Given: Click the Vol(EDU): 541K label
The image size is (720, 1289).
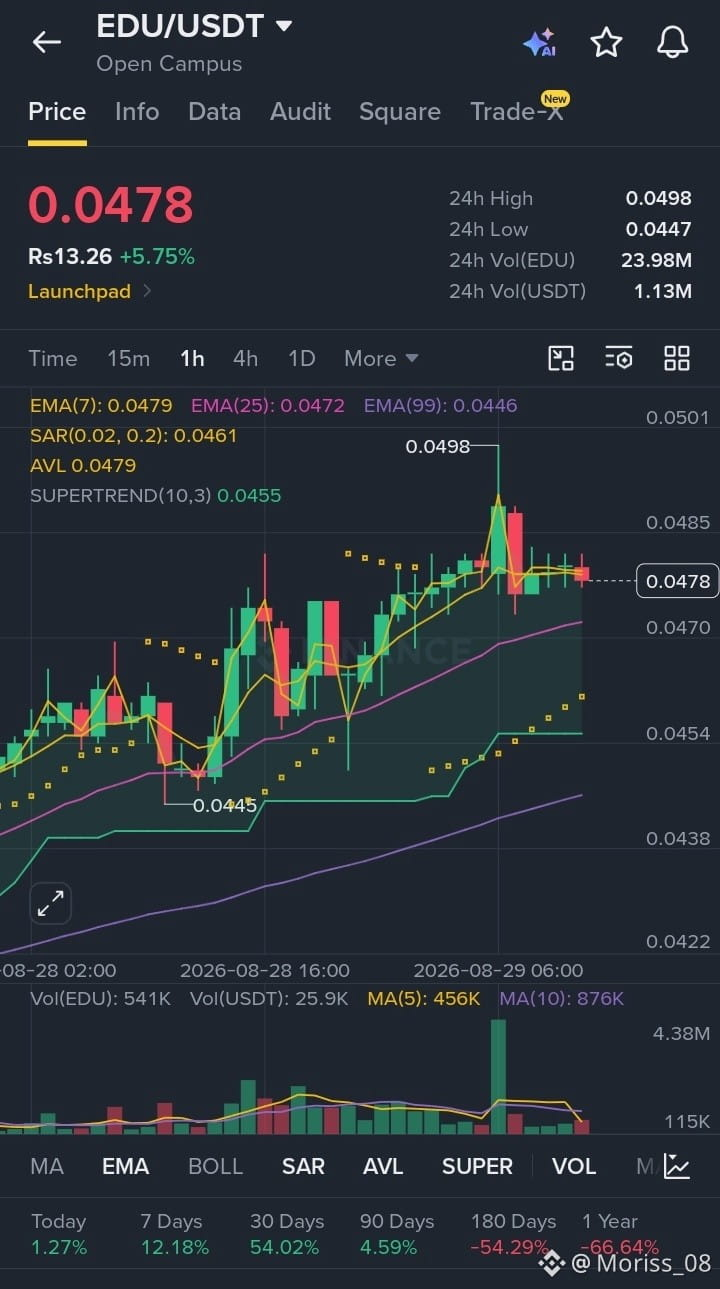Looking at the screenshot, I should (100, 999).
